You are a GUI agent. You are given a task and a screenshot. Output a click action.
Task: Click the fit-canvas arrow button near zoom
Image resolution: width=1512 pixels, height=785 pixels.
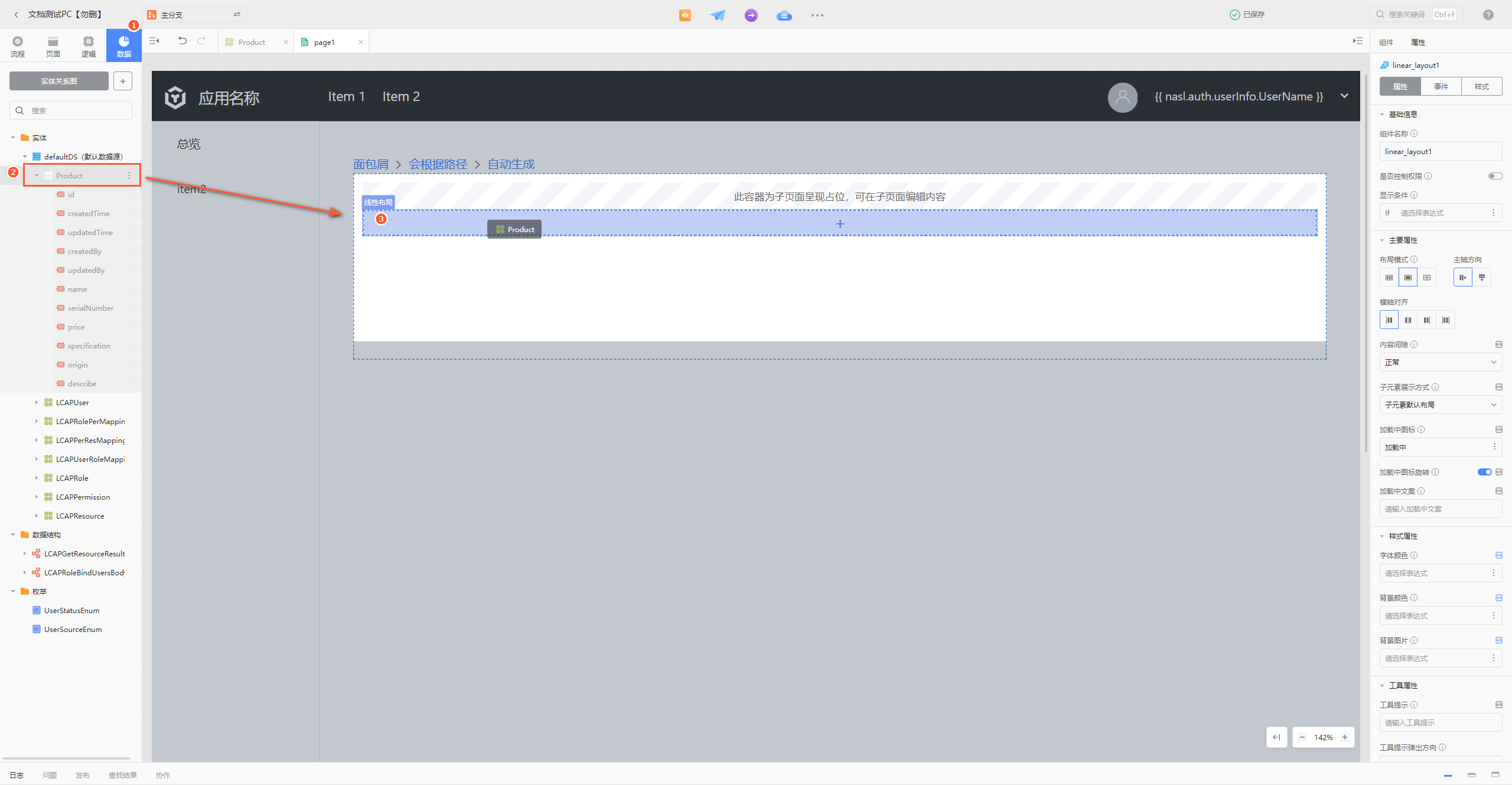(x=1276, y=737)
